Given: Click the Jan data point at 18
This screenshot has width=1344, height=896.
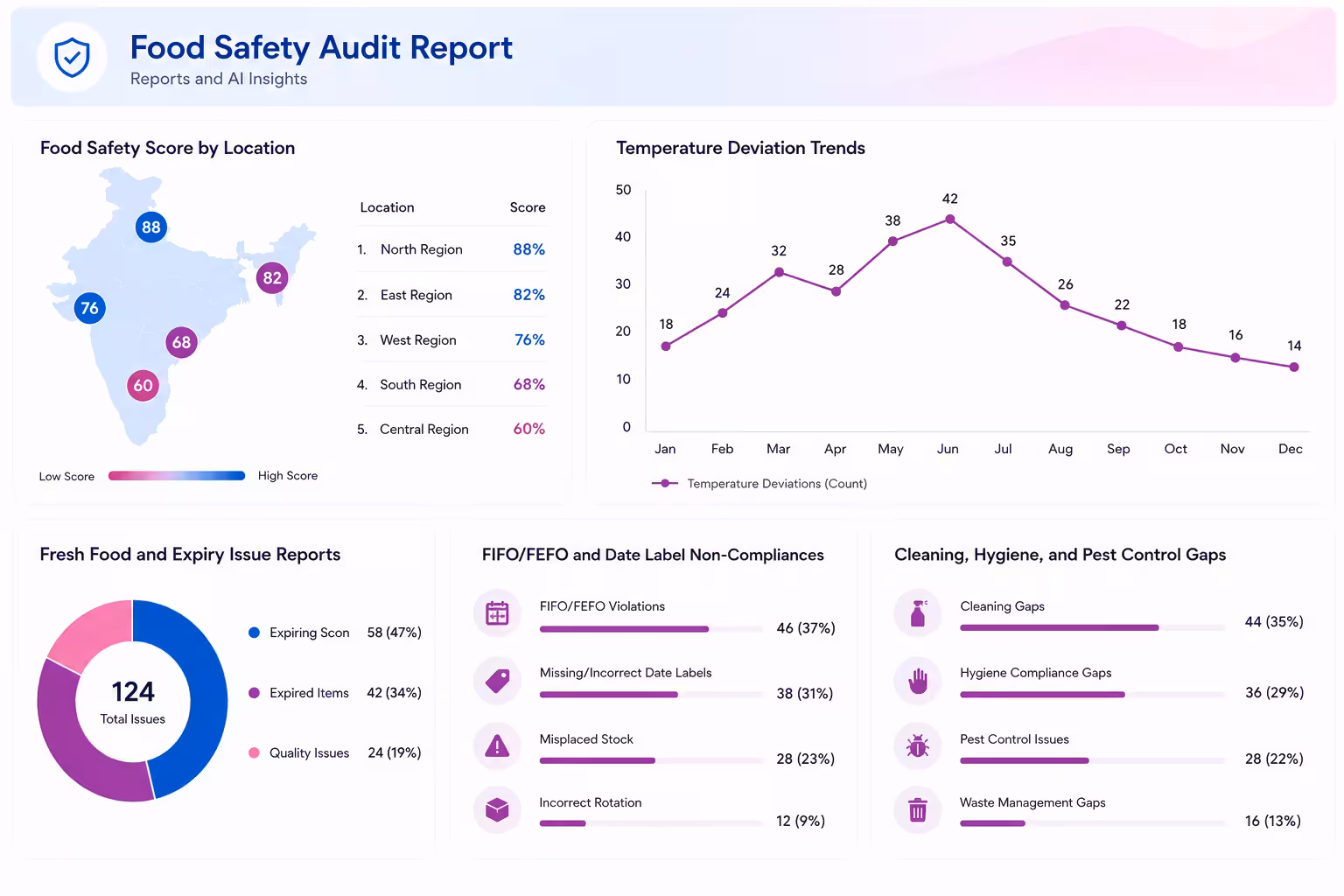Looking at the screenshot, I should pos(666,346).
